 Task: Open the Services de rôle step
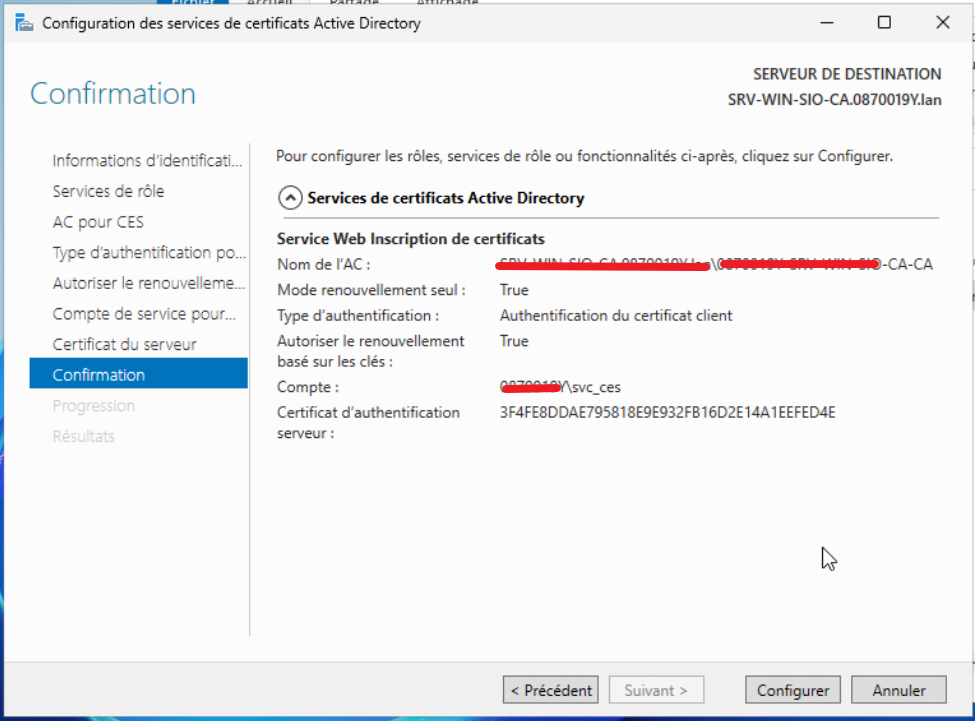pos(108,191)
